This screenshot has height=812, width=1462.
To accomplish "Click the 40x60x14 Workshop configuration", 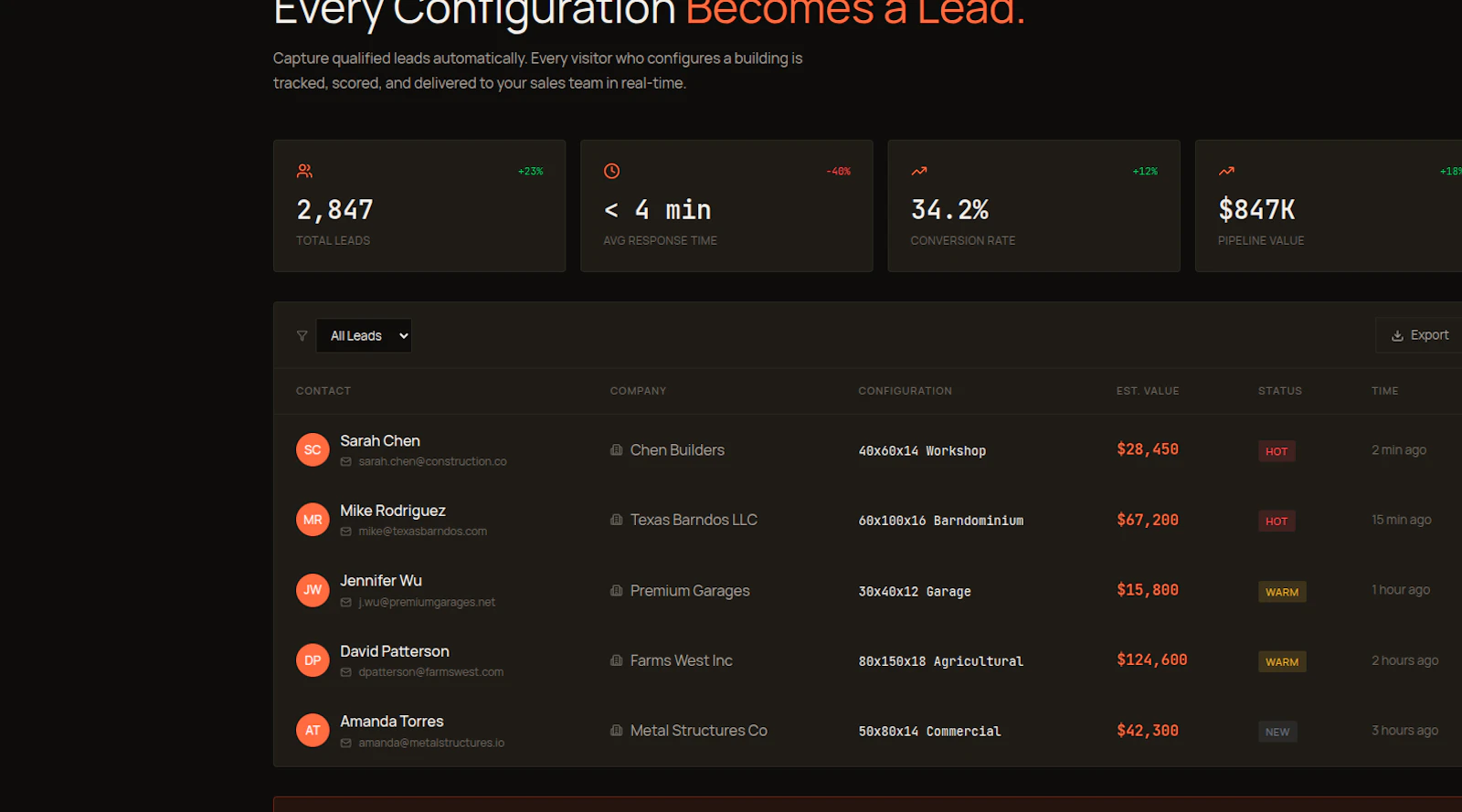I will pyautogui.click(x=922, y=451).
